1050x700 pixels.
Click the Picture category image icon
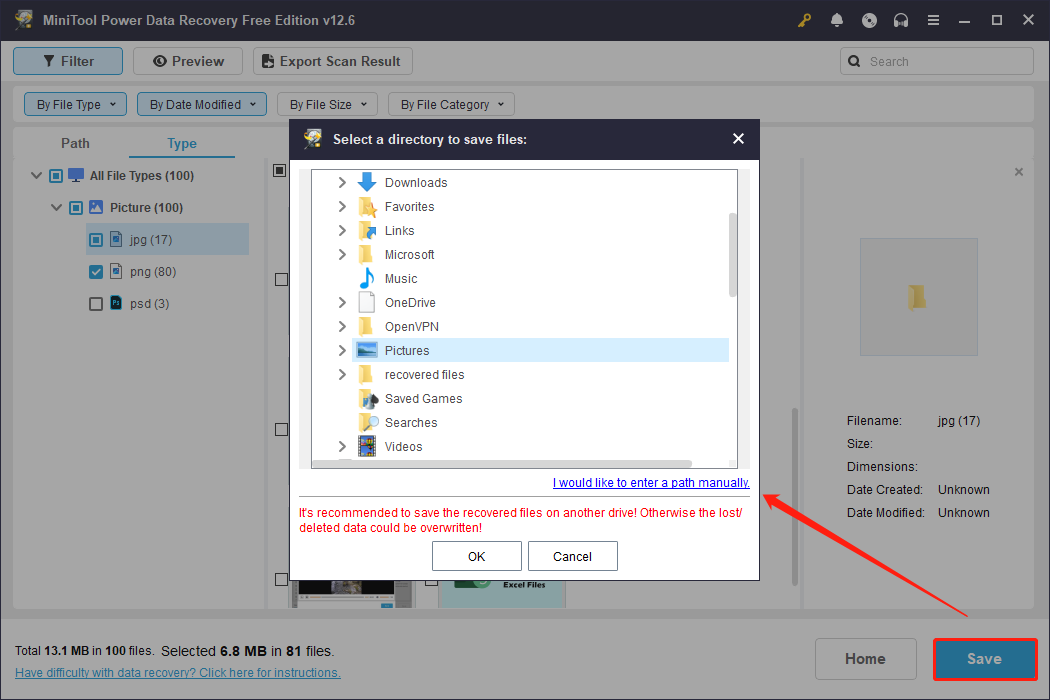[x=96, y=207]
